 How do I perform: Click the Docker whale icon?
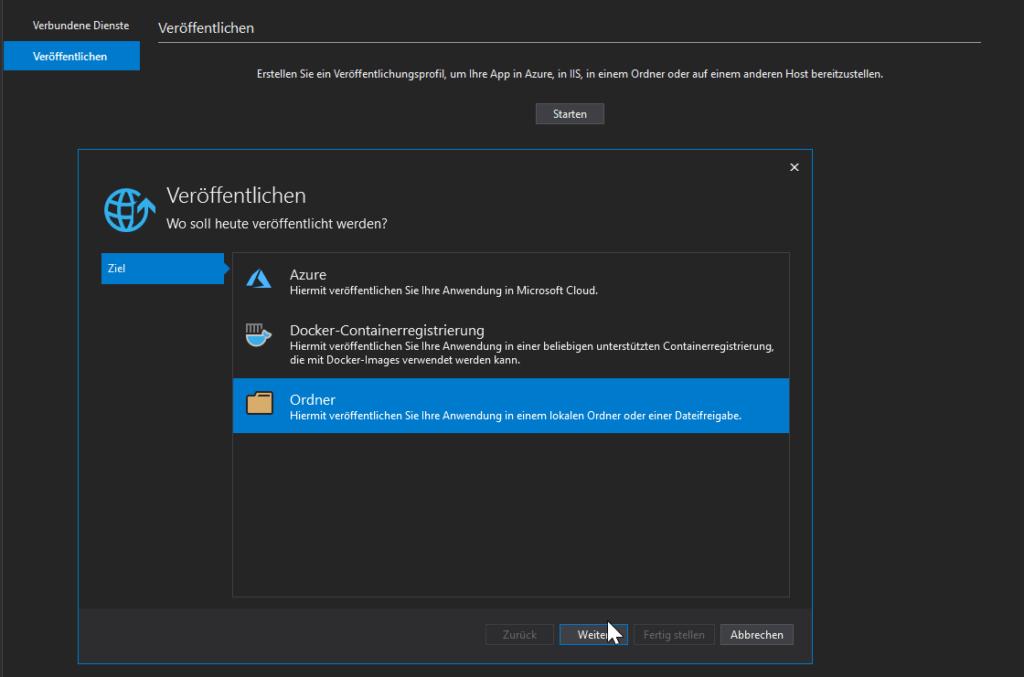point(259,335)
